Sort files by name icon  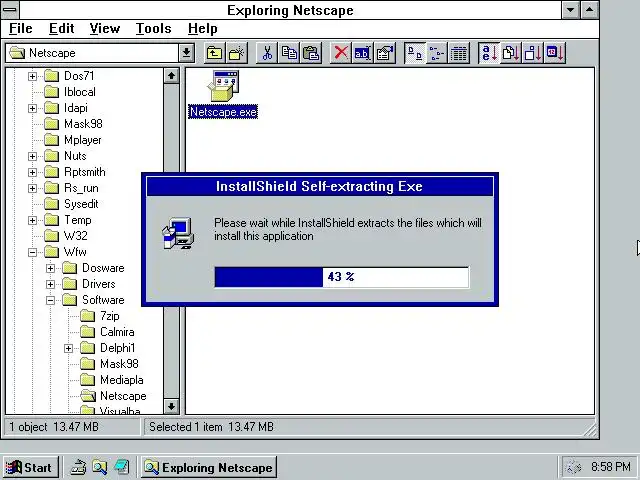489,53
